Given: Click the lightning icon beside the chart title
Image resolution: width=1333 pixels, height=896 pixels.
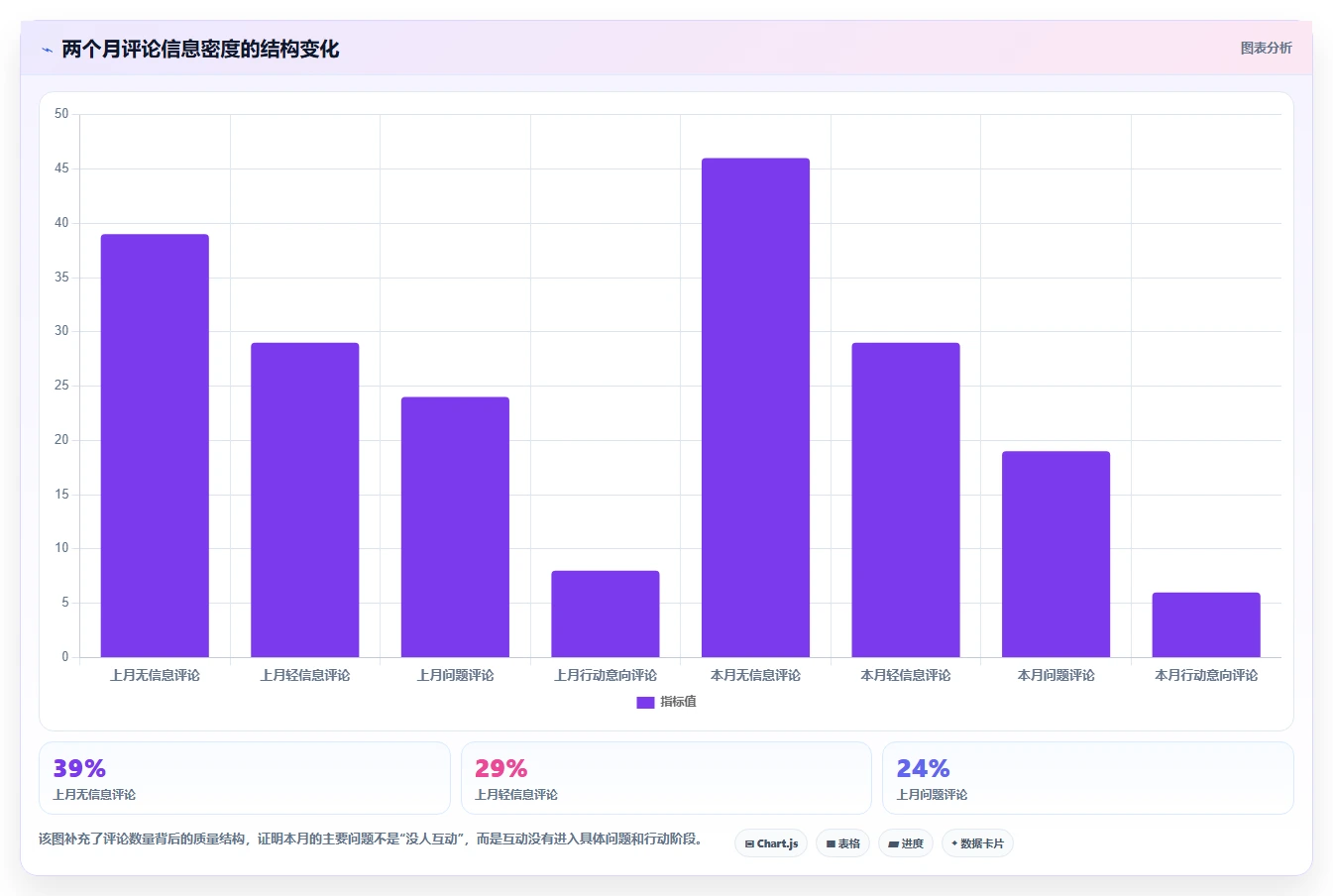Looking at the screenshot, I should click(47, 50).
